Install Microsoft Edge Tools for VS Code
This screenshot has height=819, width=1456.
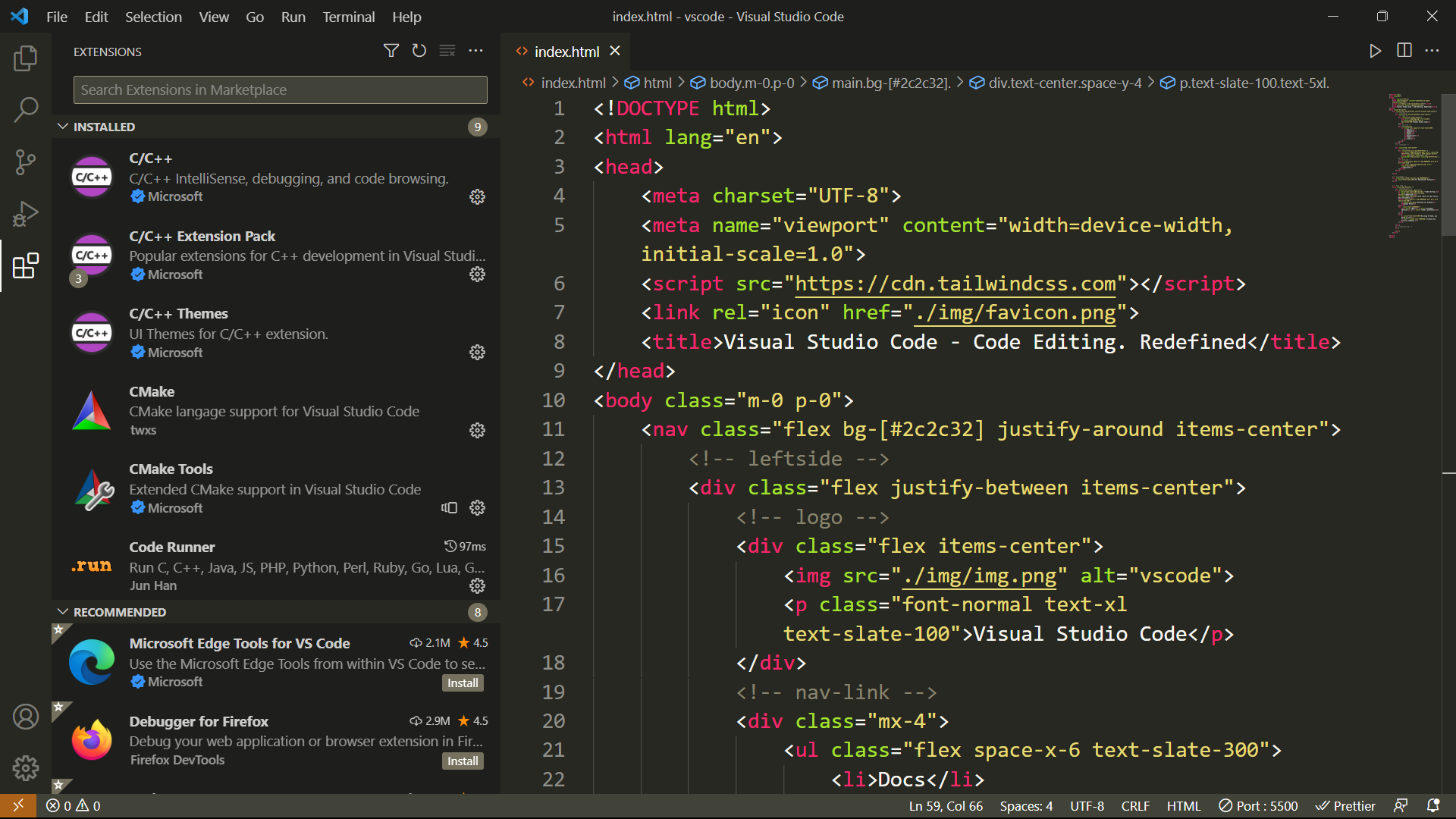(x=463, y=682)
